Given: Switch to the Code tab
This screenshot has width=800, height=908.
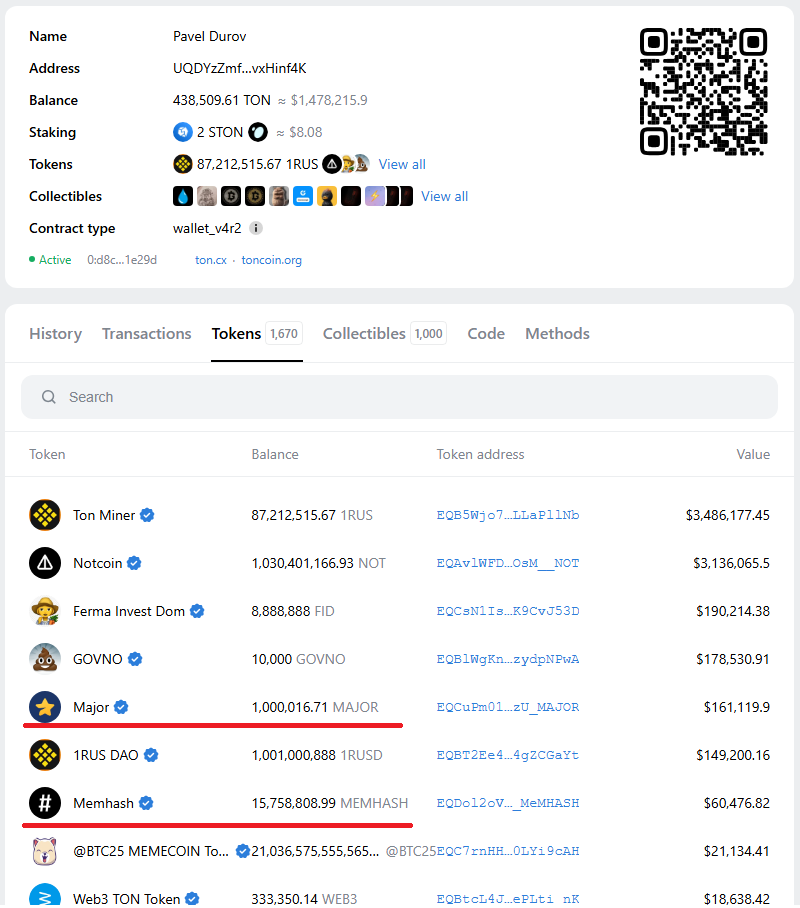Looking at the screenshot, I should (x=486, y=334).
